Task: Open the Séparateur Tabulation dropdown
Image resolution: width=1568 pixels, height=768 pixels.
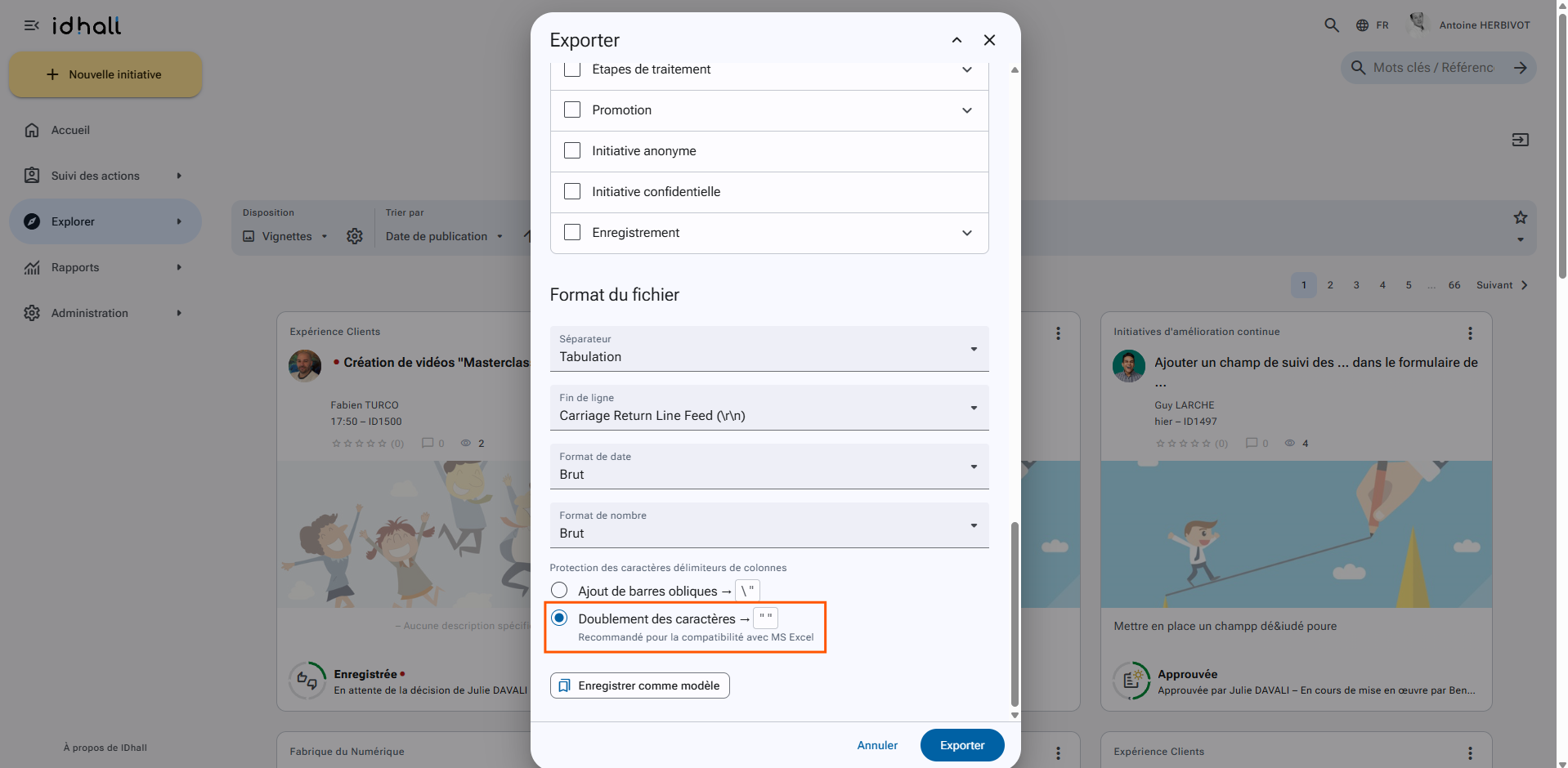Action: [x=769, y=349]
